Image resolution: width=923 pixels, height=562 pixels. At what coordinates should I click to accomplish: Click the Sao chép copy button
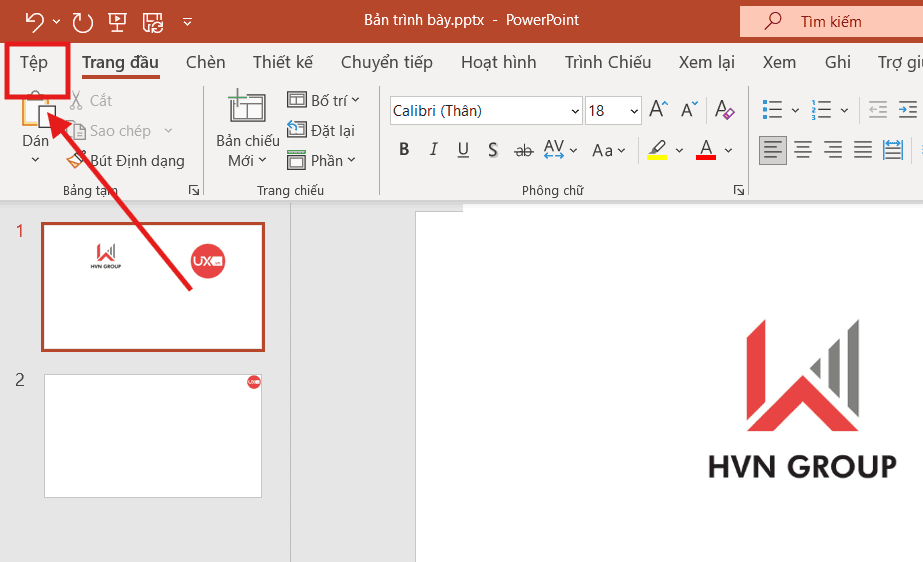(112, 131)
